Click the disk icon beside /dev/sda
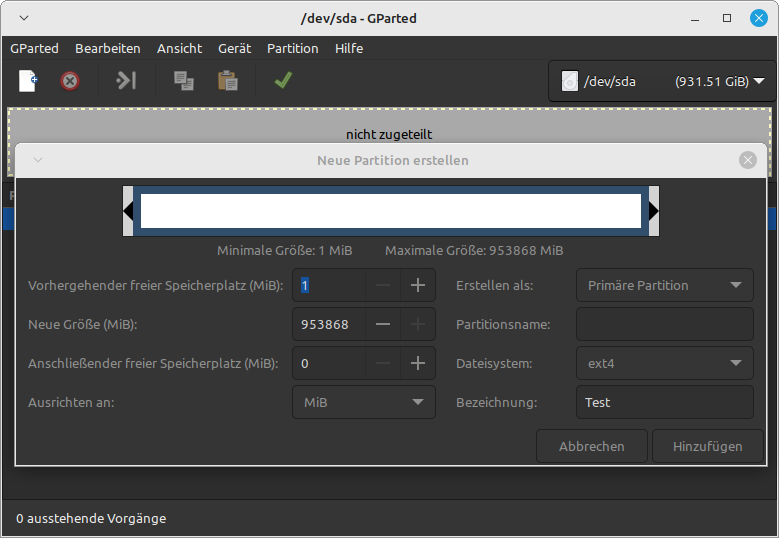Viewport: 779px width, 538px height. tap(569, 81)
